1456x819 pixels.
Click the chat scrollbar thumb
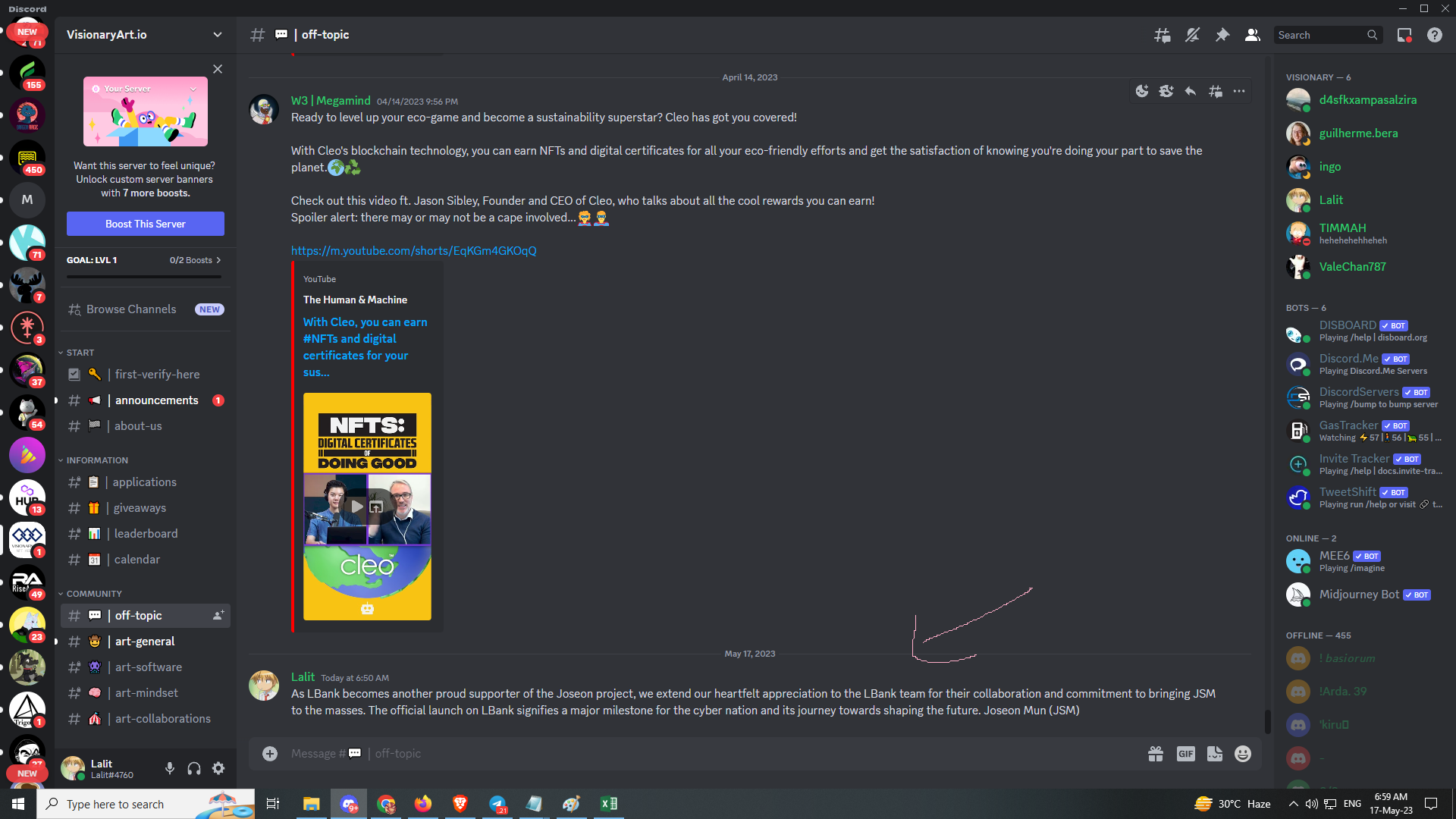1267,722
